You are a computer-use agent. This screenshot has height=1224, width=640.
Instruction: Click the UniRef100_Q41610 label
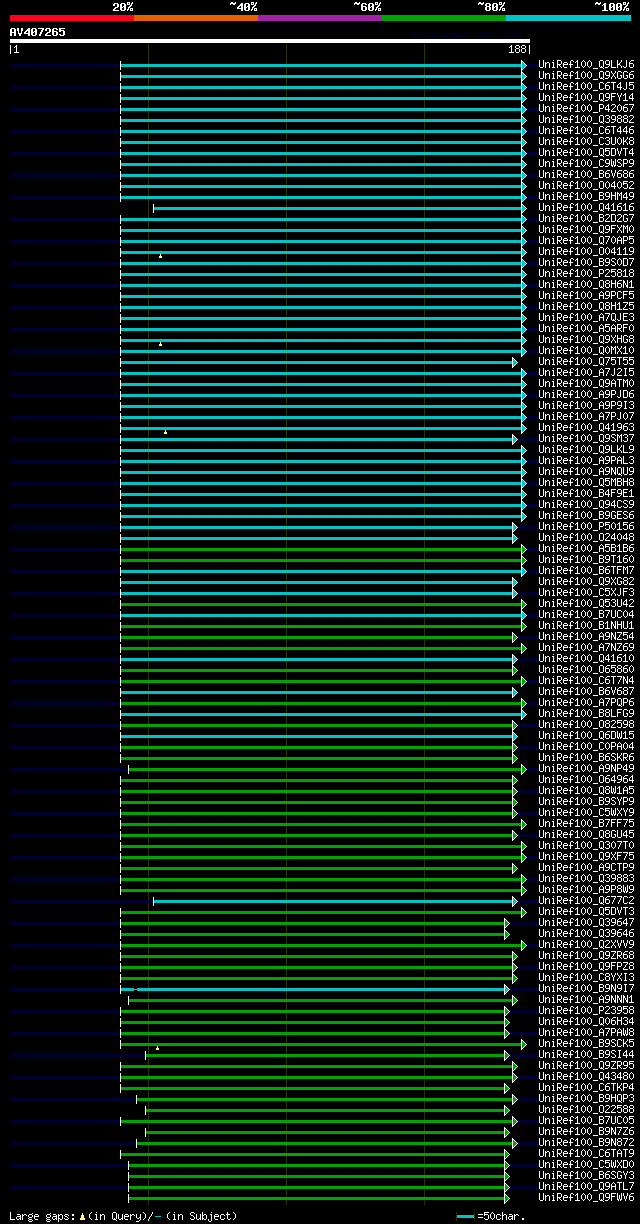[586, 659]
